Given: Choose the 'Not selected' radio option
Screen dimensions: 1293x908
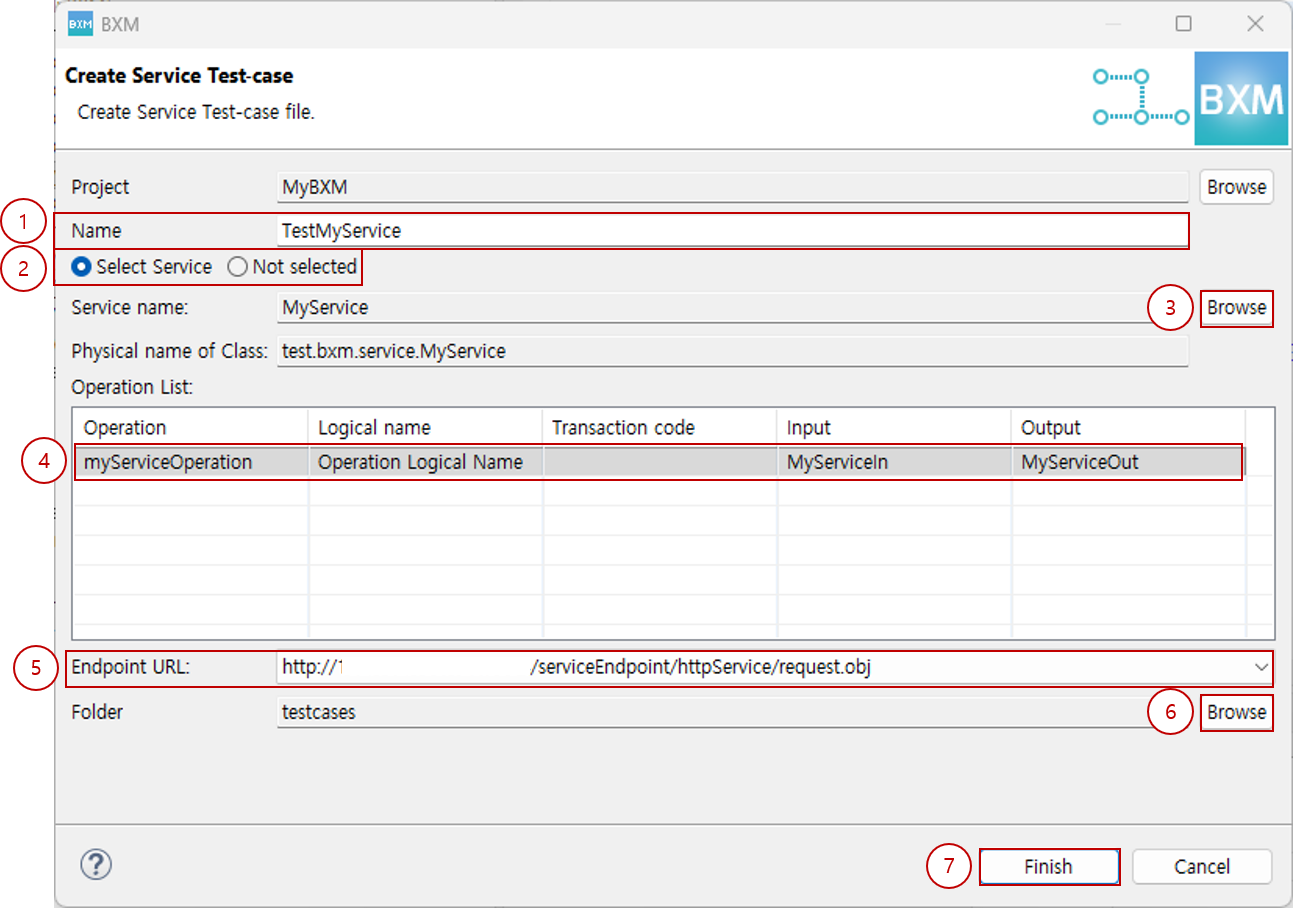Looking at the screenshot, I should click(x=238, y=267).
